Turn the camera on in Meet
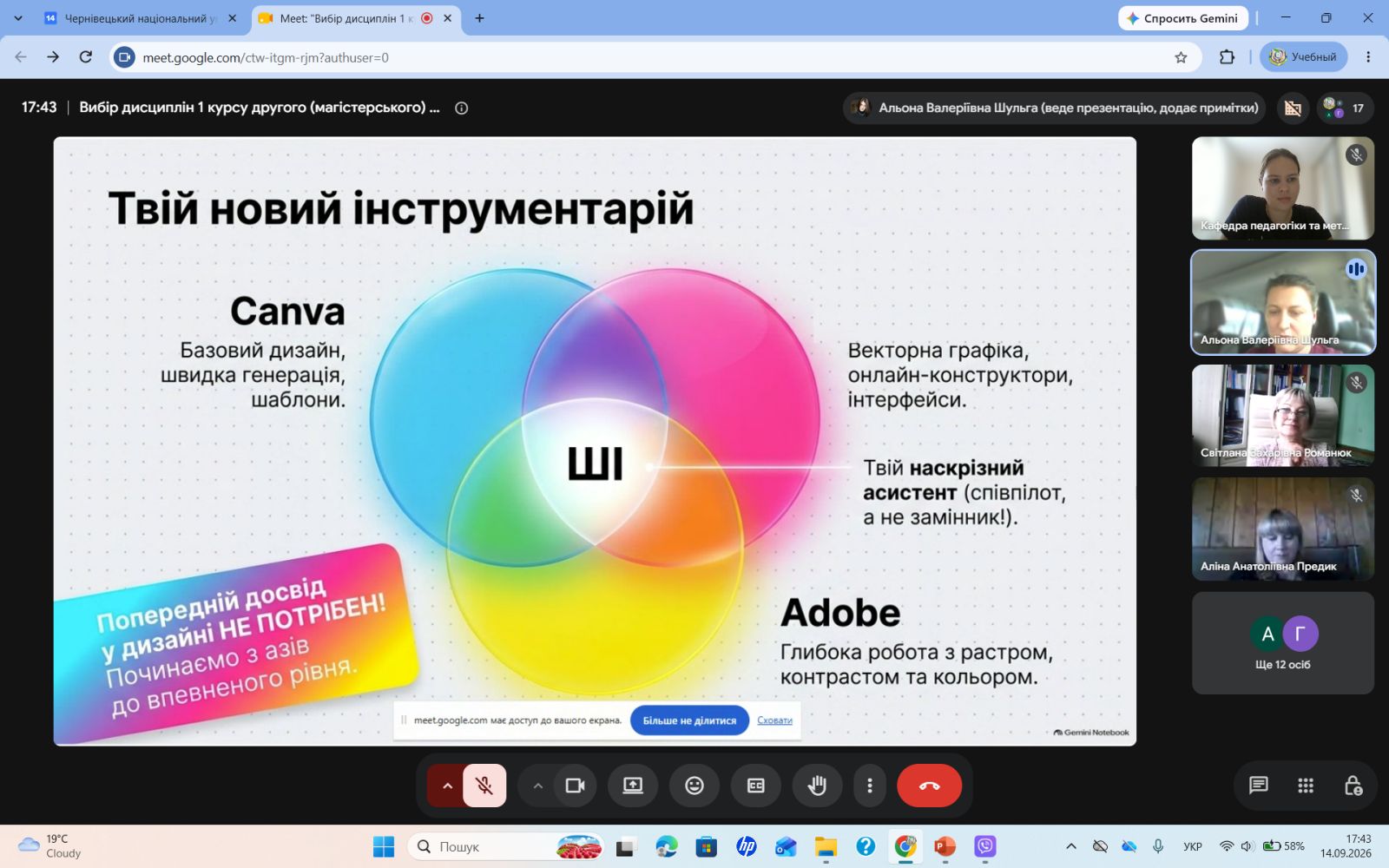 pyautogui.click(x=575, y=786)
